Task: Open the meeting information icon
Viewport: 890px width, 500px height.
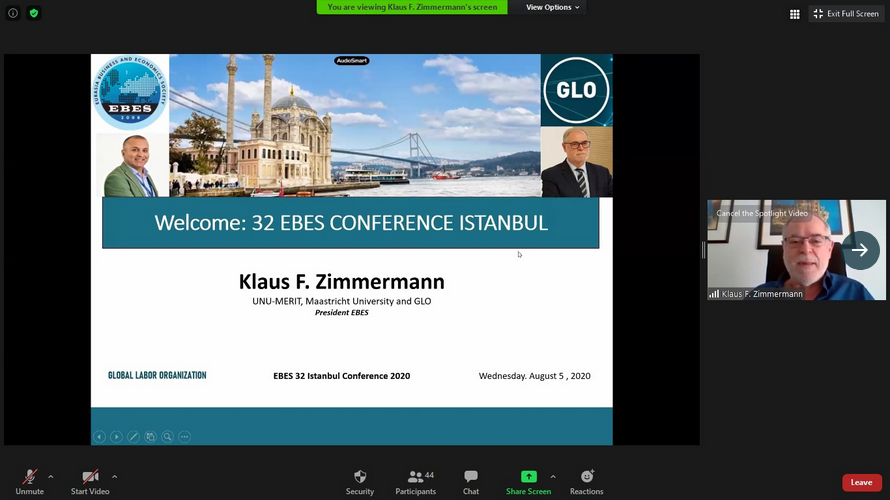Action: click(x=13, y=13)
